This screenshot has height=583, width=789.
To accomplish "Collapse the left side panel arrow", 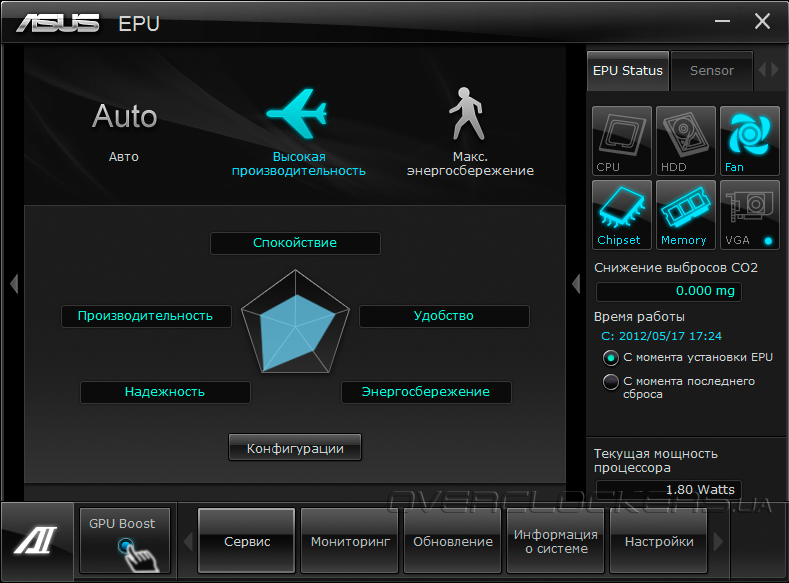I will [14, 284].
